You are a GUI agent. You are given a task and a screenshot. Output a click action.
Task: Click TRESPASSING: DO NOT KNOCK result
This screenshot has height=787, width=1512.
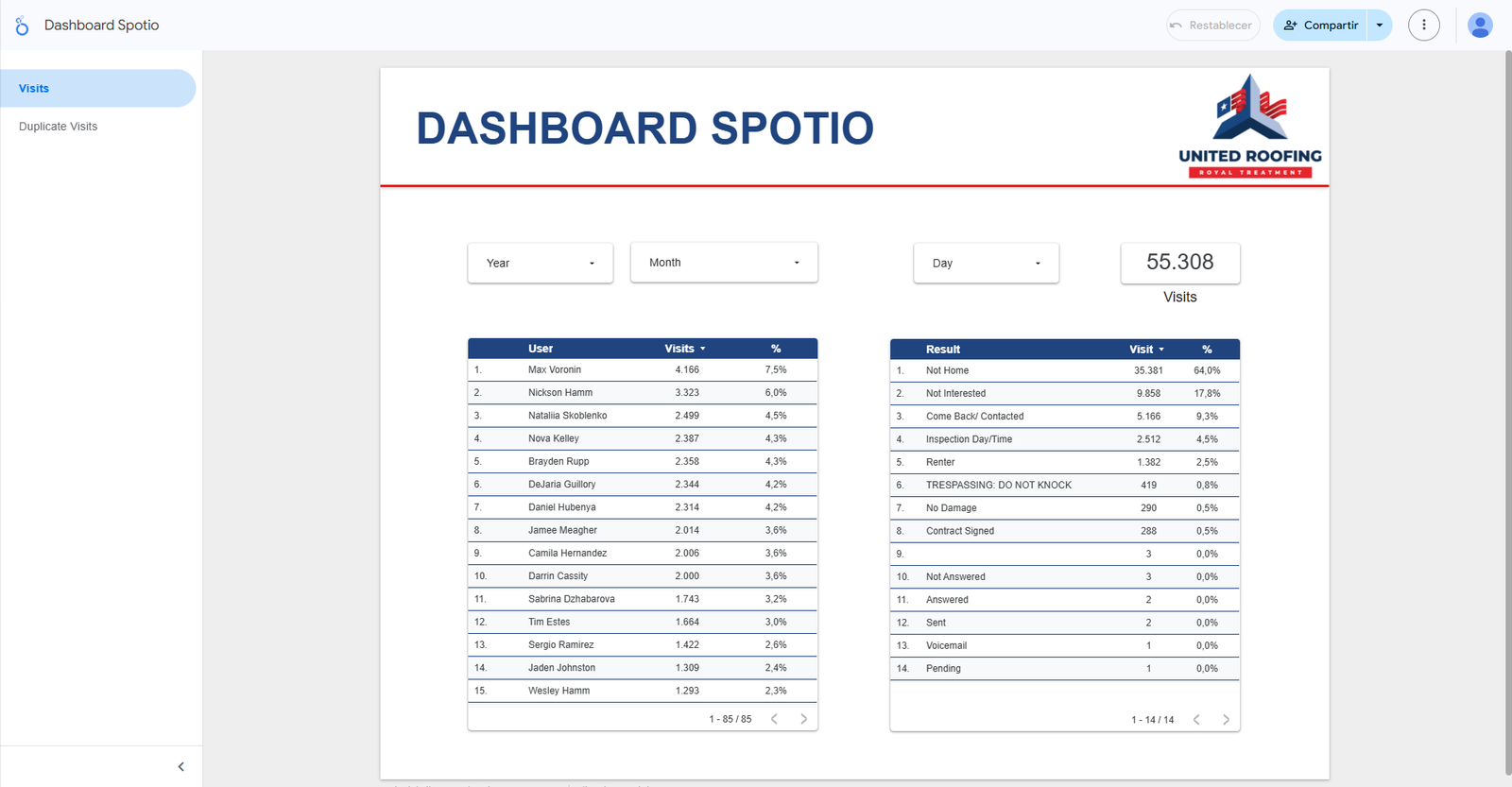(999, 485)
